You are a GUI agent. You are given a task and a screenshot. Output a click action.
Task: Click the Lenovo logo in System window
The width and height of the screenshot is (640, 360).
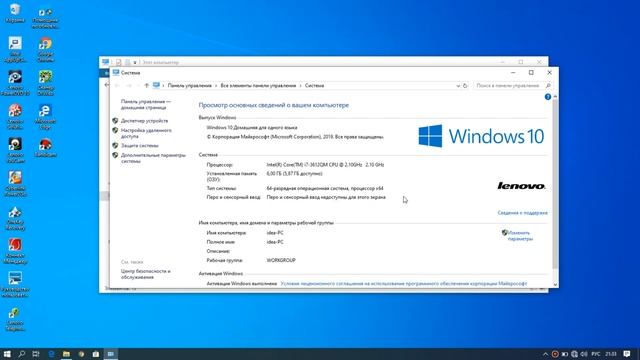click(521, 186)
